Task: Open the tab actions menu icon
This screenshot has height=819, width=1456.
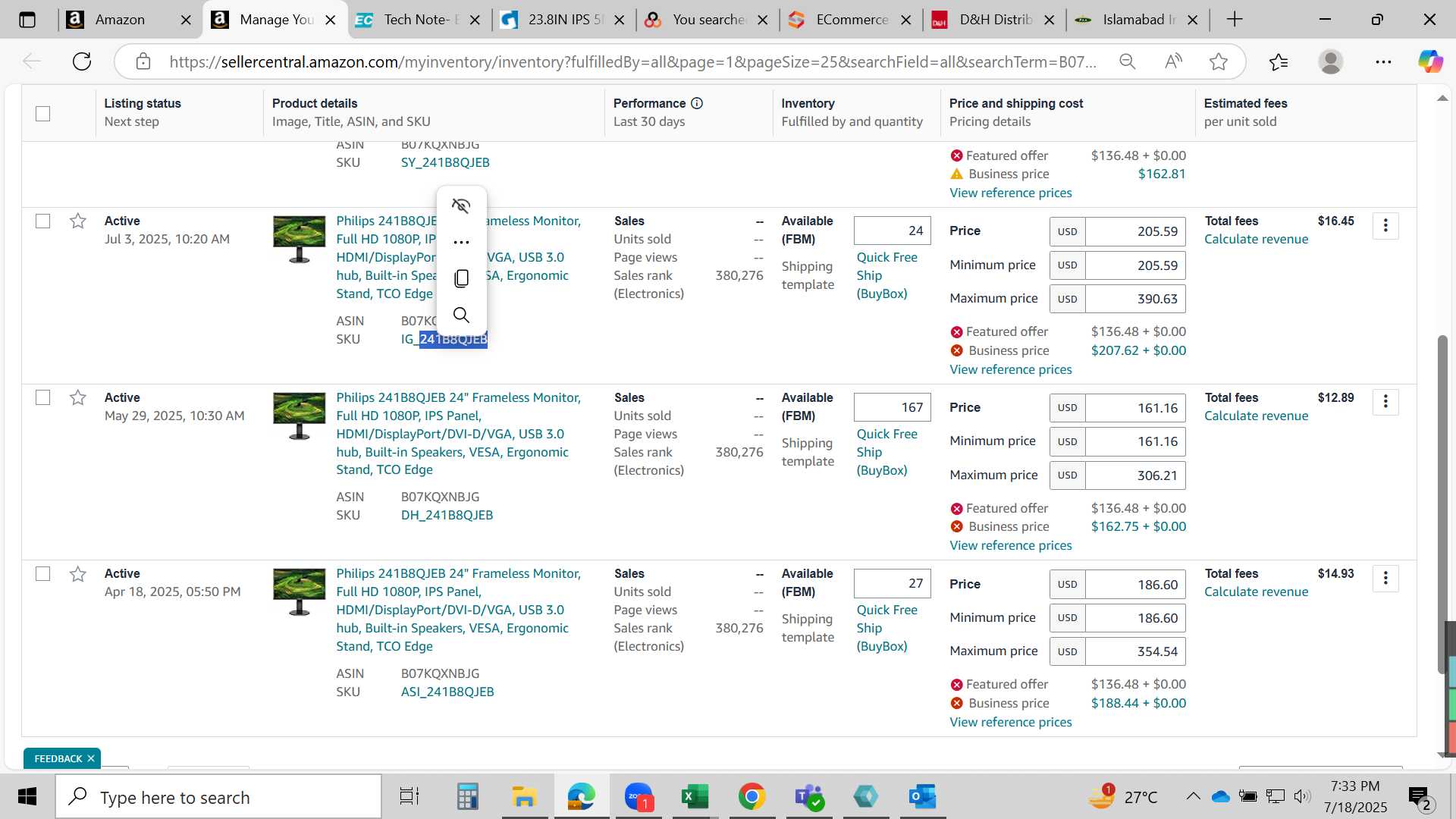Action: click(27, 20)
